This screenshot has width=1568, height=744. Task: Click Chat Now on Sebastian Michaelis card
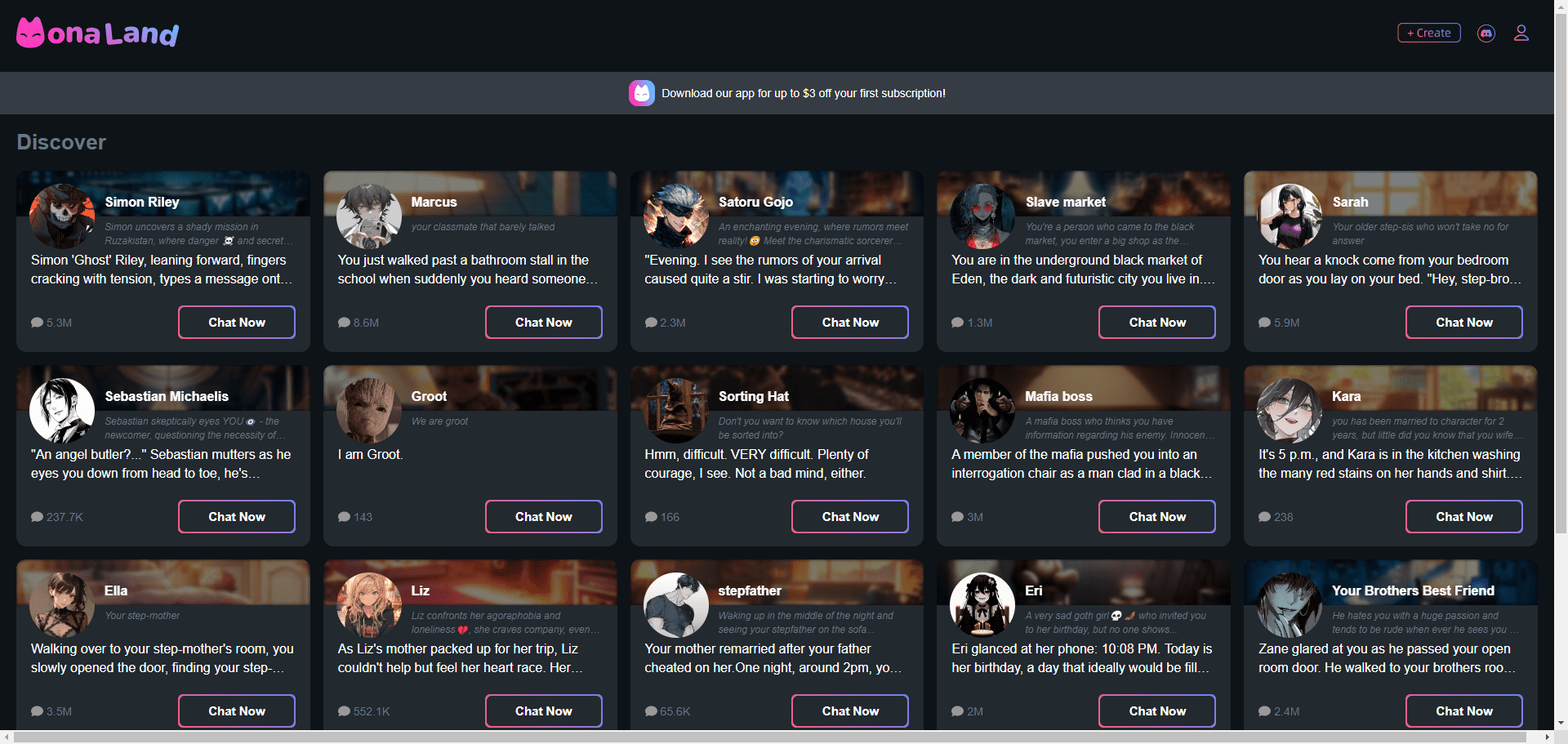coord(237,516)
